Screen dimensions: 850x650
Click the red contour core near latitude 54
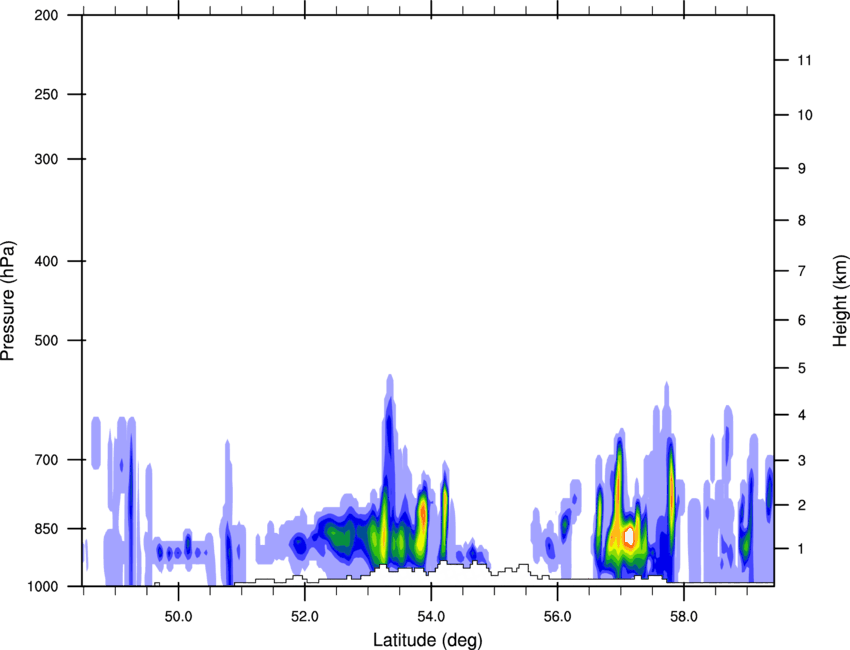423,512
